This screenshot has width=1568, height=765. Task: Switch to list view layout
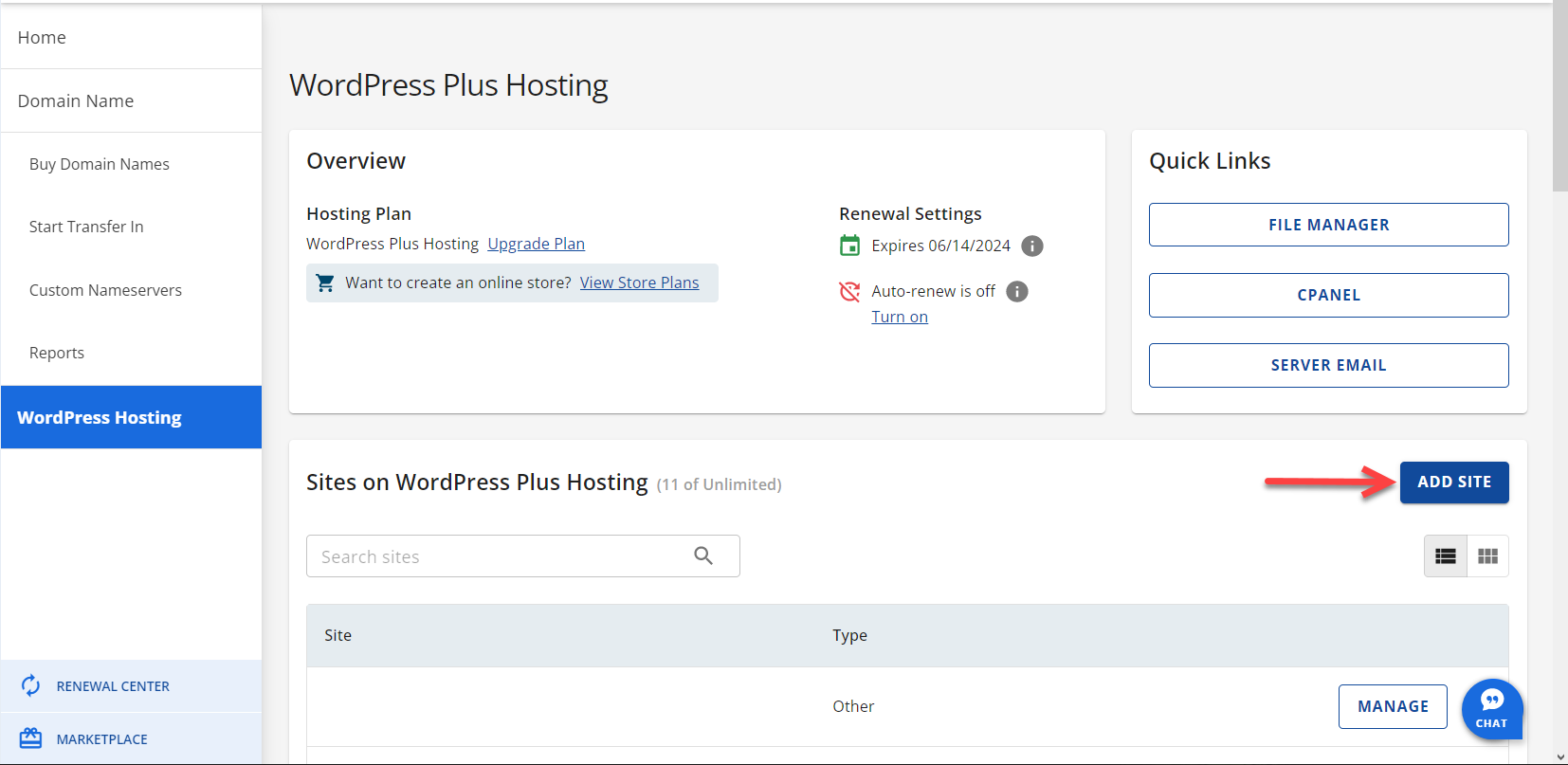(1446, 556)
